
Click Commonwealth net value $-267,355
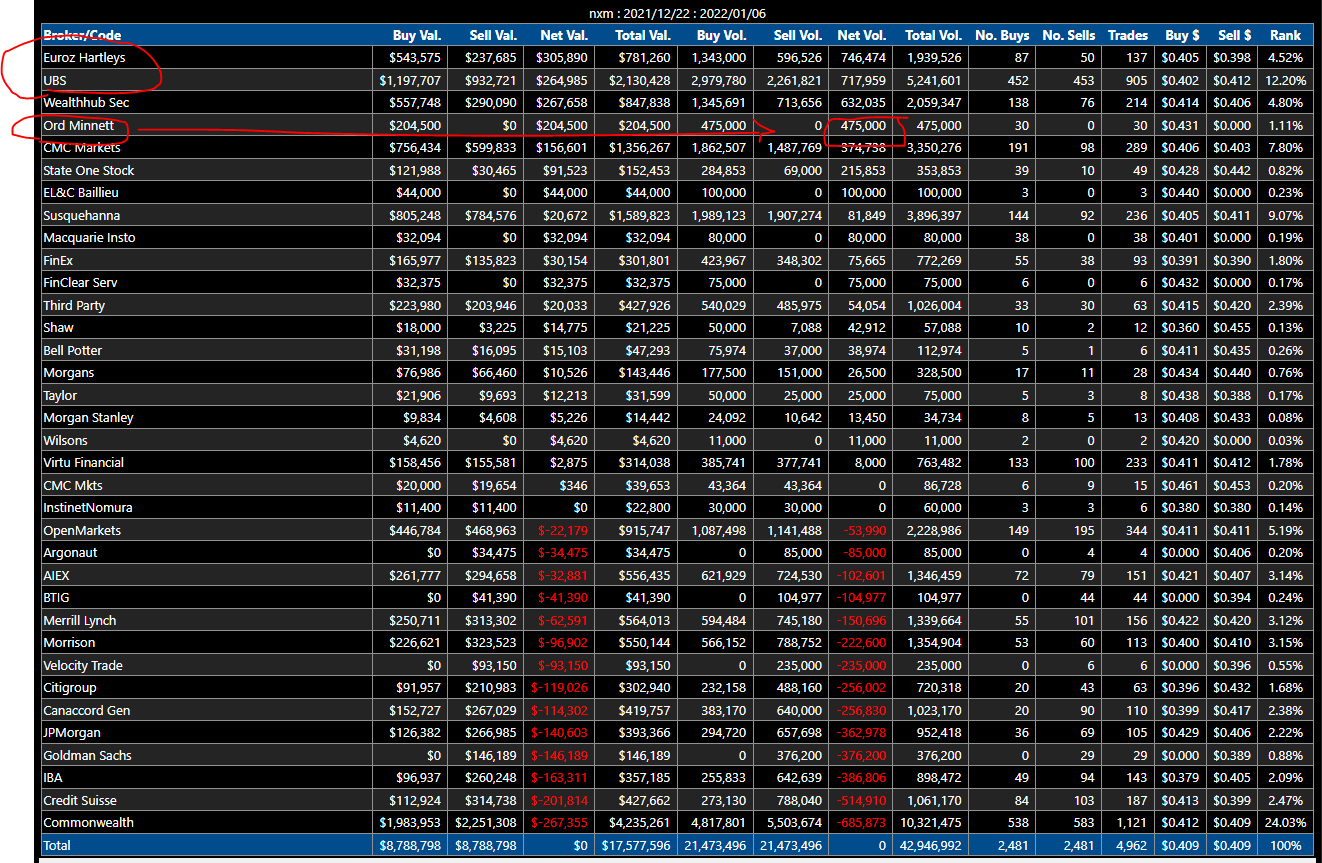pyautogui.click(x=560, y=822)
